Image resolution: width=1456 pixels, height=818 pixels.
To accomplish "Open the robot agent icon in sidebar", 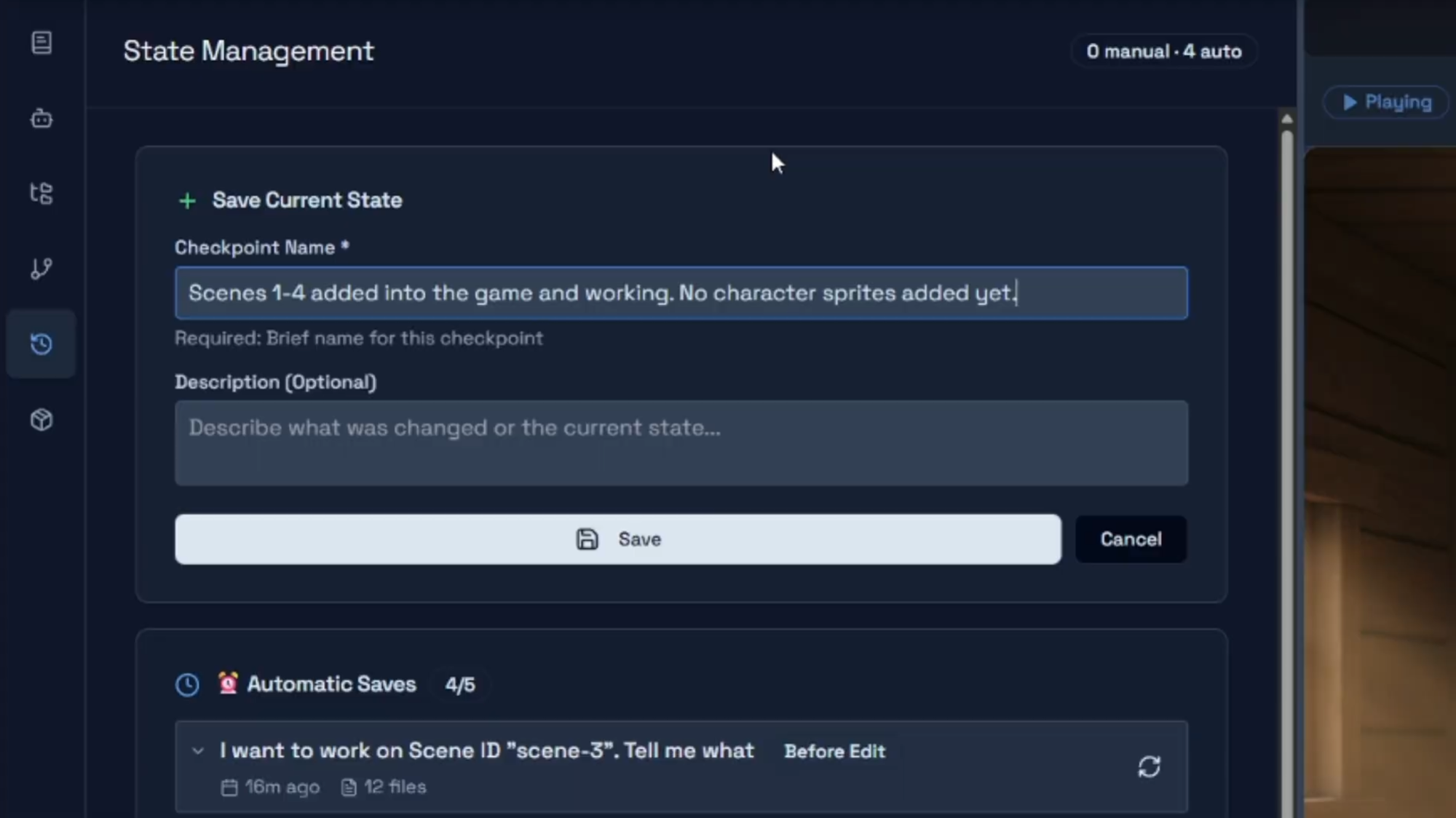I will pyautogui.click(x=41, y=119).
